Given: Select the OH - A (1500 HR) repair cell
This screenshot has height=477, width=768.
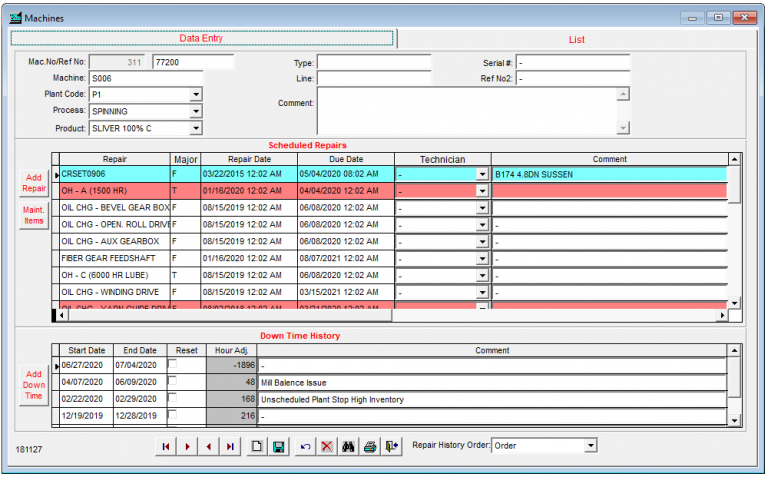Looking at the screenshot, I should pyautogui.click(x=115, y=191).
